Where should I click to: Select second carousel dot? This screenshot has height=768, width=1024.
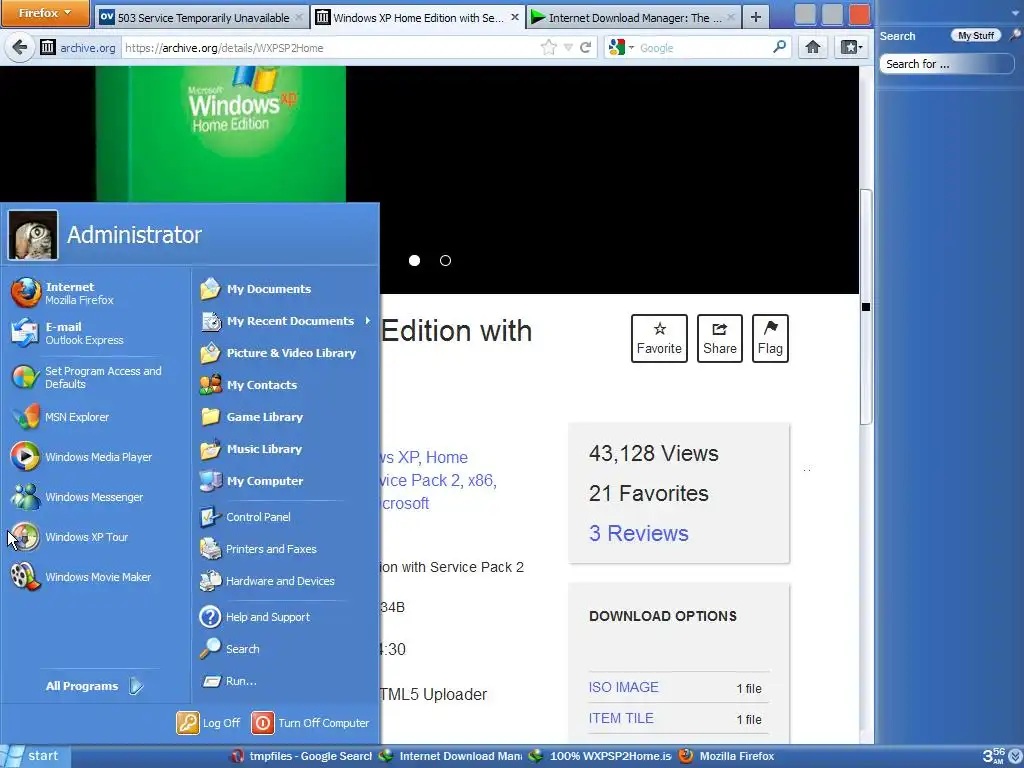point(445,261)
